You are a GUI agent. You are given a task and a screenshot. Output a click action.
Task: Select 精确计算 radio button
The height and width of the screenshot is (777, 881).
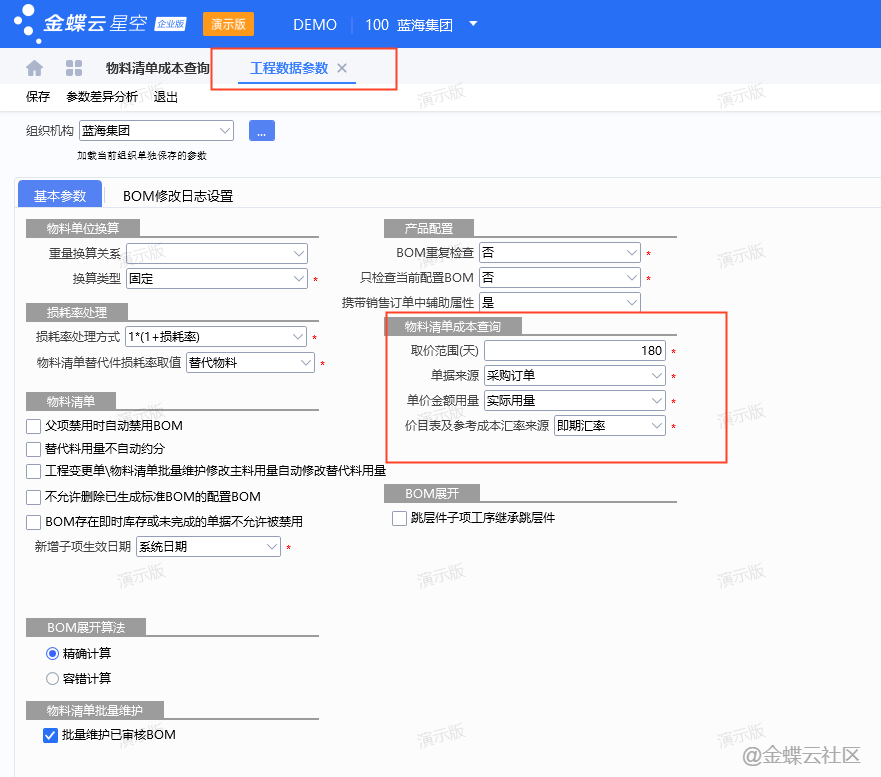click(x=53, y=654)
